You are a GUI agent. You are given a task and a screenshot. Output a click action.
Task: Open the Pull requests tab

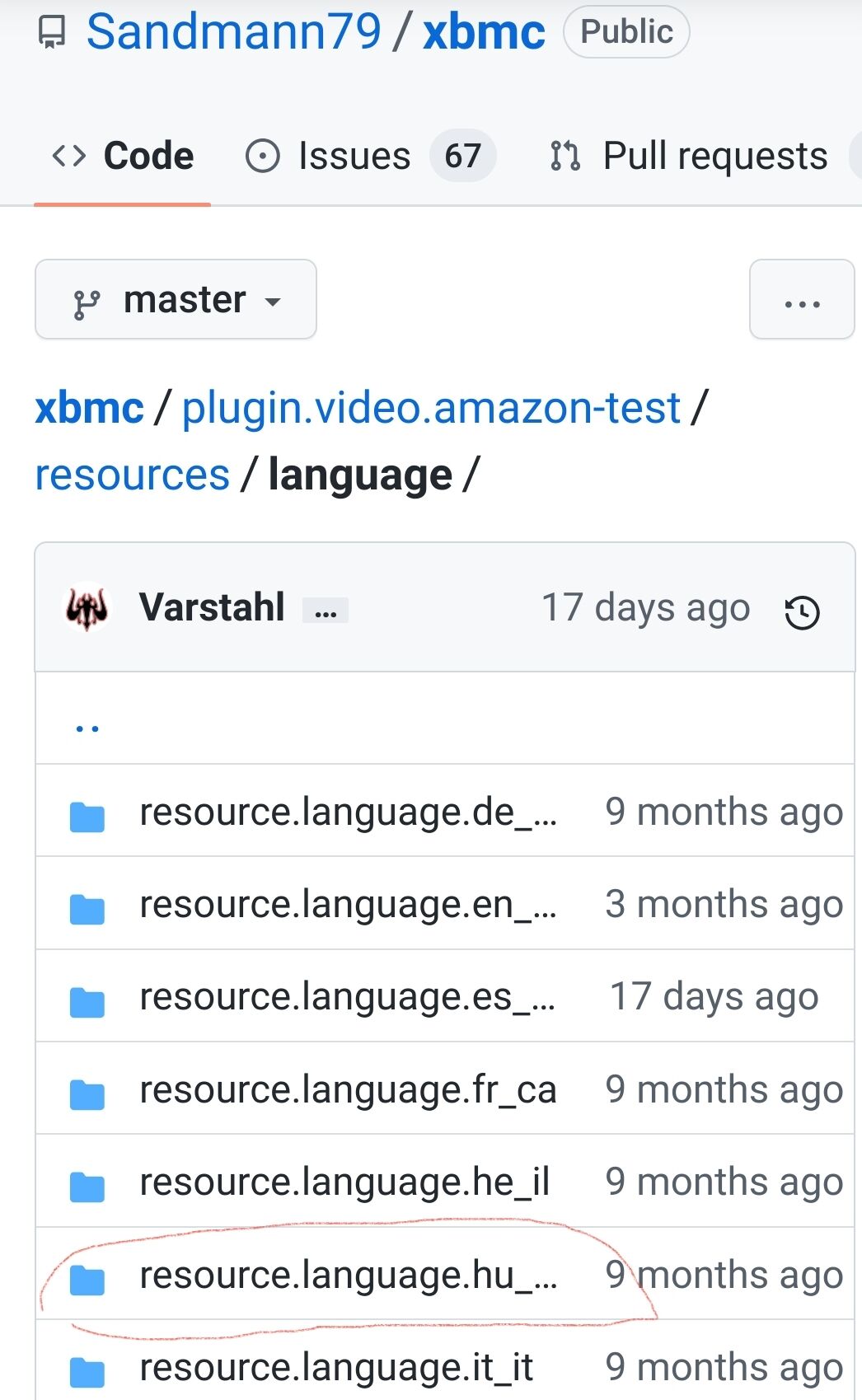pyautogui.click(x=689, y=156)
